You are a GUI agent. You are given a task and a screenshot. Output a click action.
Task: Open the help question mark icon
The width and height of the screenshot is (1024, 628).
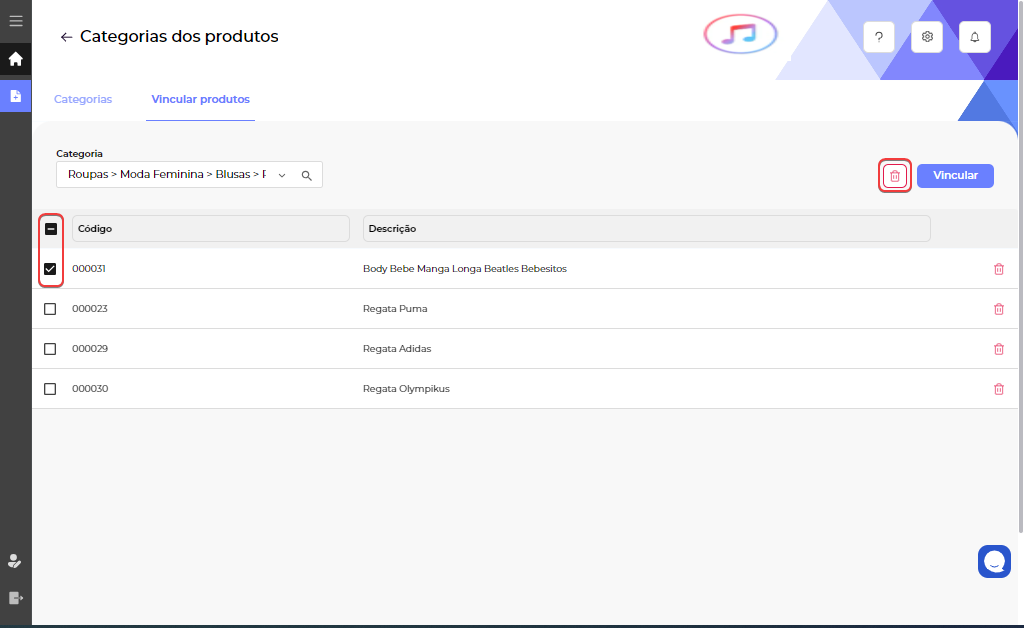878,37
